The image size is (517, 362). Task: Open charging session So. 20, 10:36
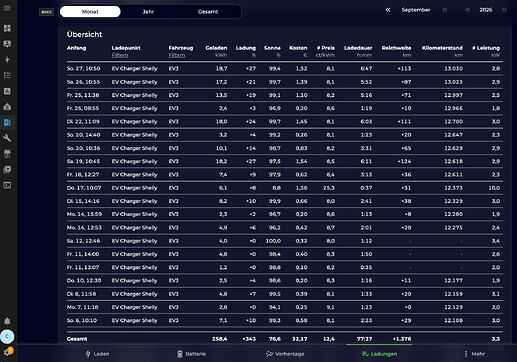coord(285,148)
